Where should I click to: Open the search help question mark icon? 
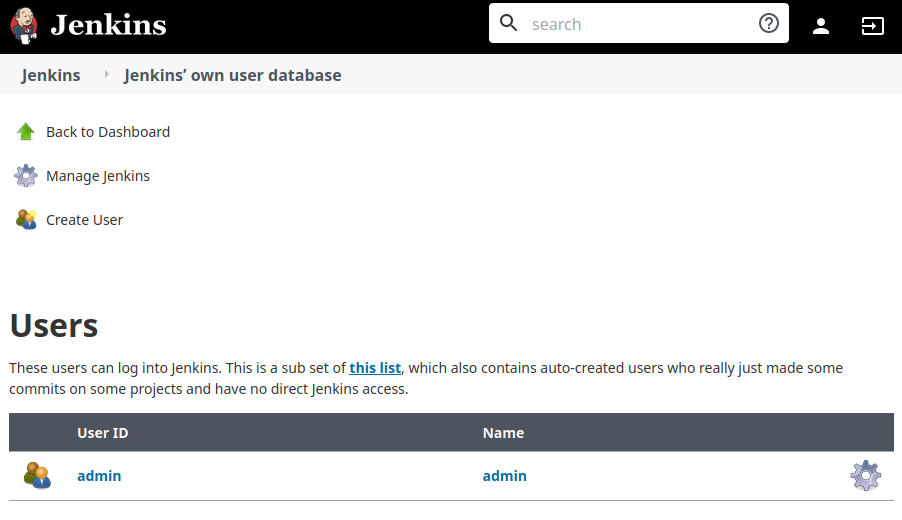[769, 24]
